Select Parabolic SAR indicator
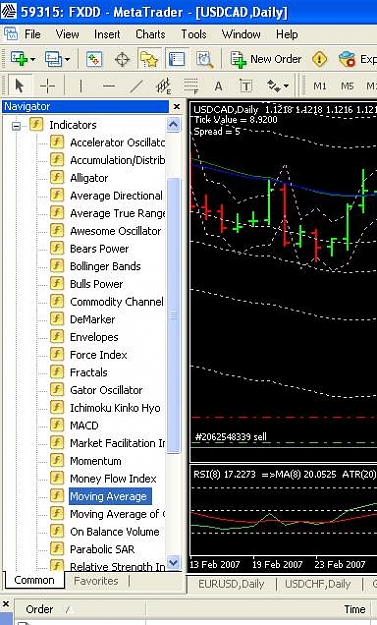The image size is (377, 625). click(x=102, y=549)
